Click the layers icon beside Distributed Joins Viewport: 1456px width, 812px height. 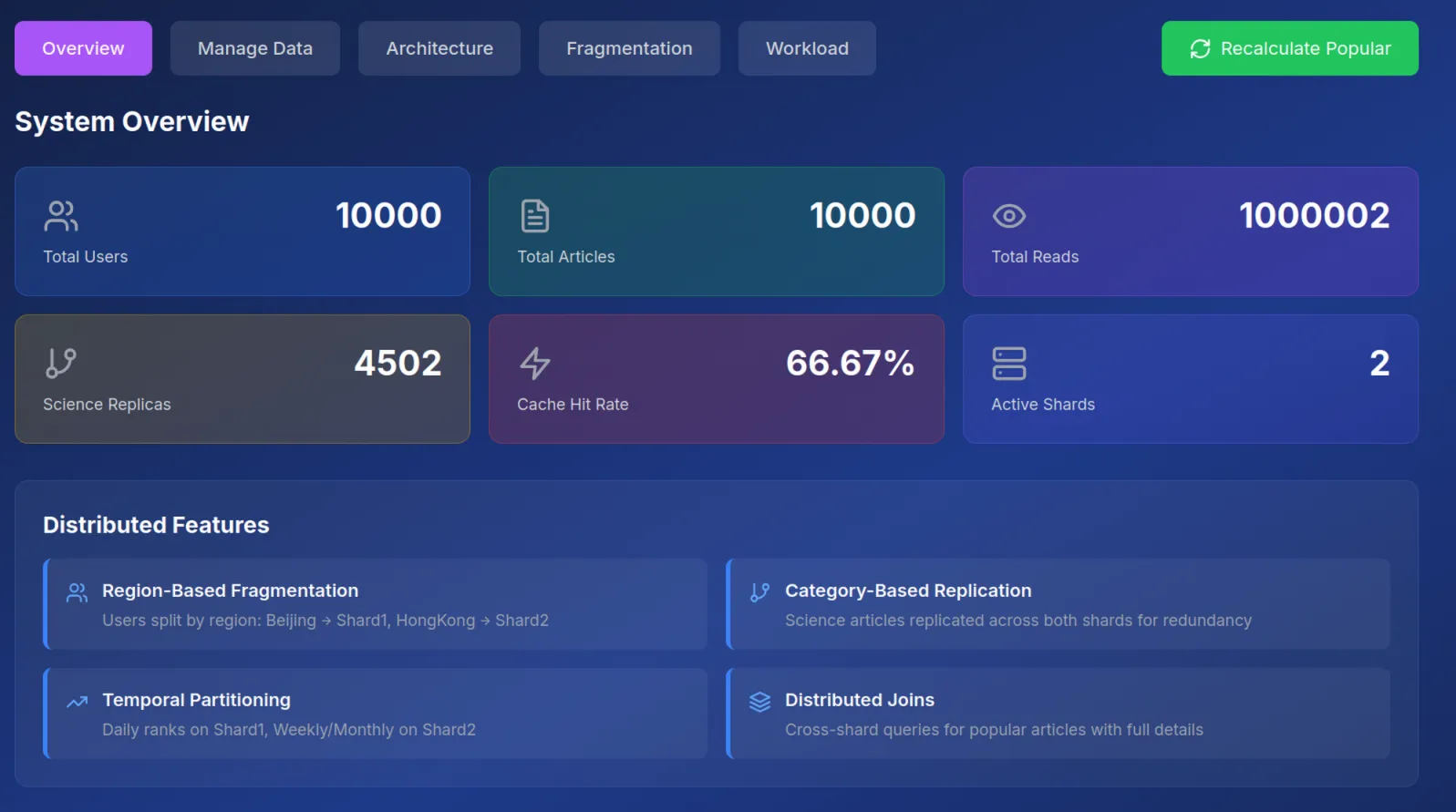point(760,702)
